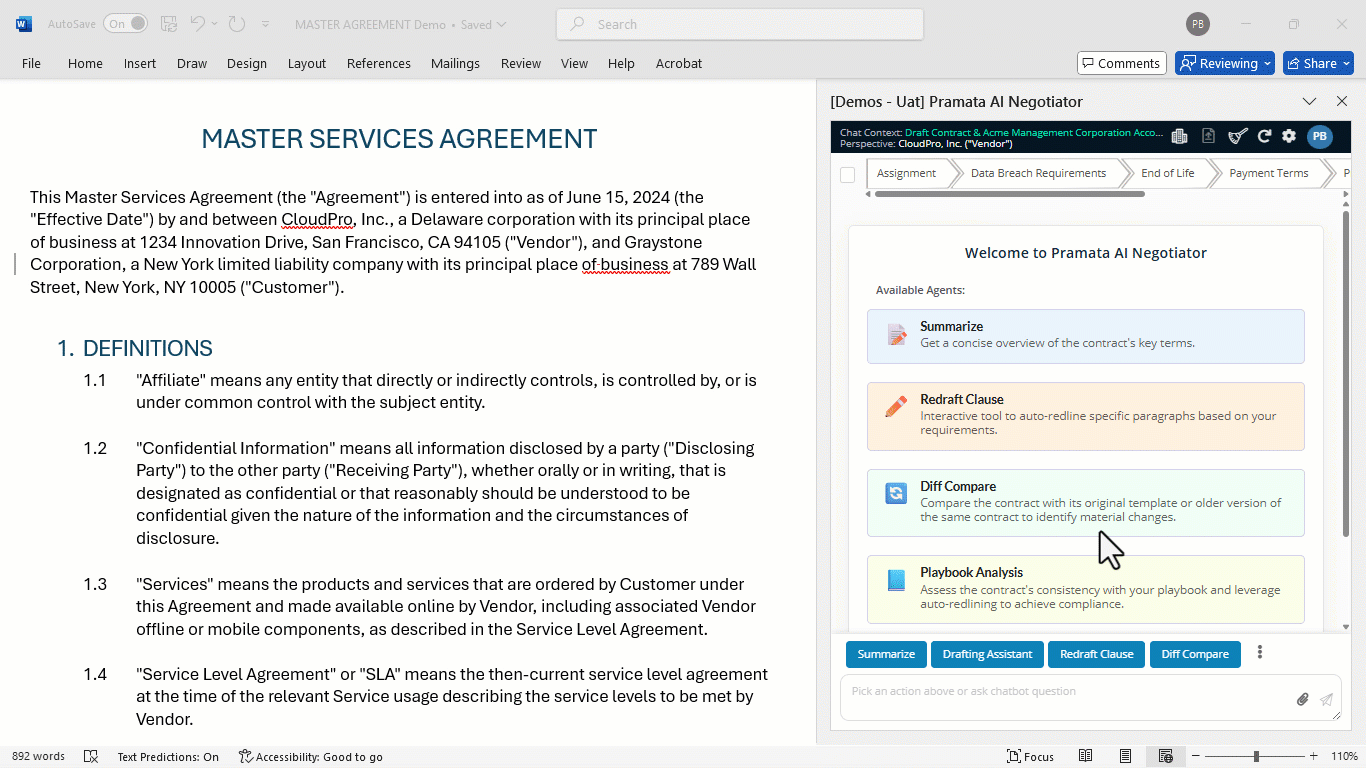Screen dimensions: 1366x768
Task: Open the Draw tab
Action: pos(192,63)
